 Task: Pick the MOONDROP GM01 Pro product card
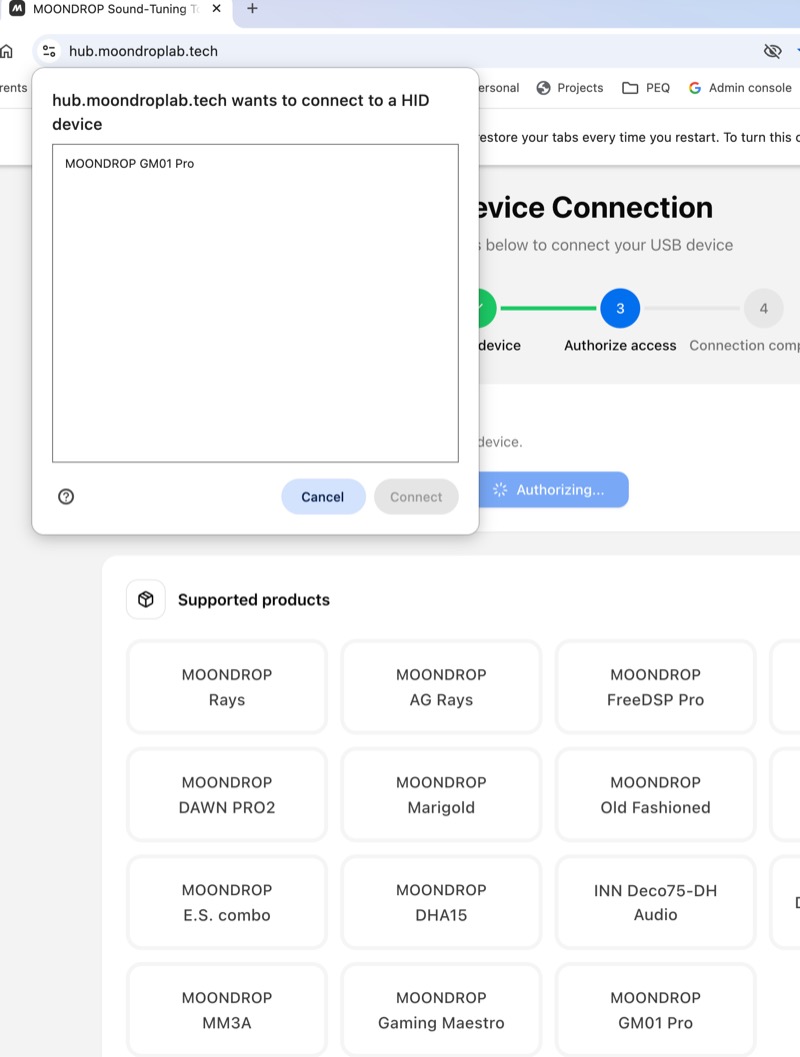coord(656,1010)
